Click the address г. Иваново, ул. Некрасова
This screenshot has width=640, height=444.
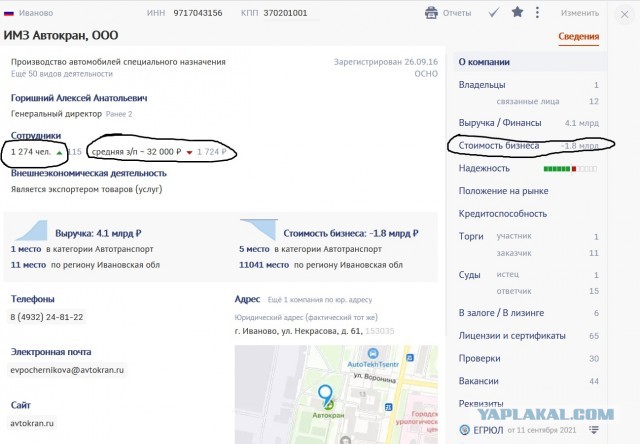[299, 331]
